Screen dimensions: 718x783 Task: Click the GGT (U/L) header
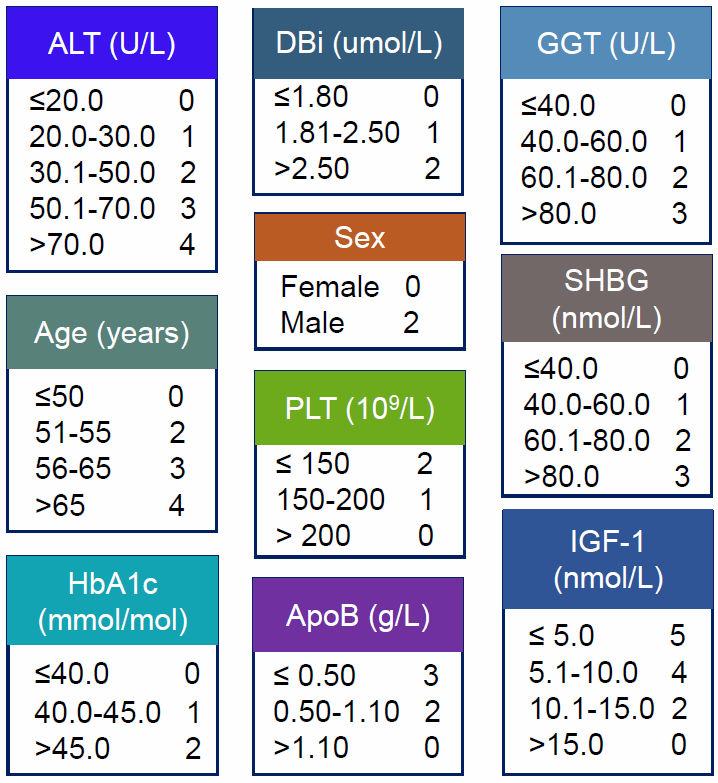coord(606,44)
